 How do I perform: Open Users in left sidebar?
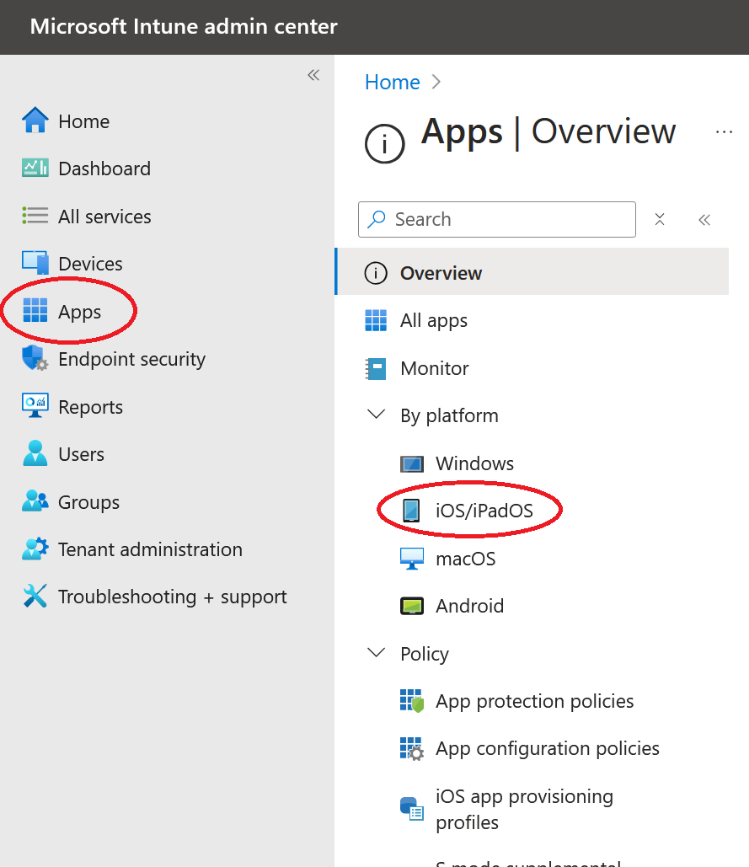[81, 454]
